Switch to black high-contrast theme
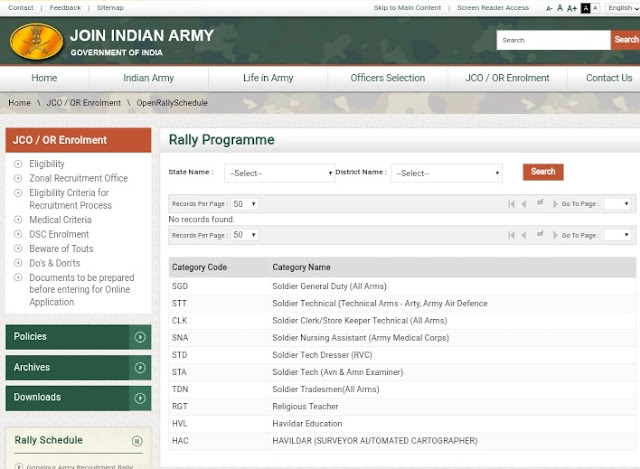Image resolution: width=640 pixels, height=469 pixels. click(x=585, y=8)
